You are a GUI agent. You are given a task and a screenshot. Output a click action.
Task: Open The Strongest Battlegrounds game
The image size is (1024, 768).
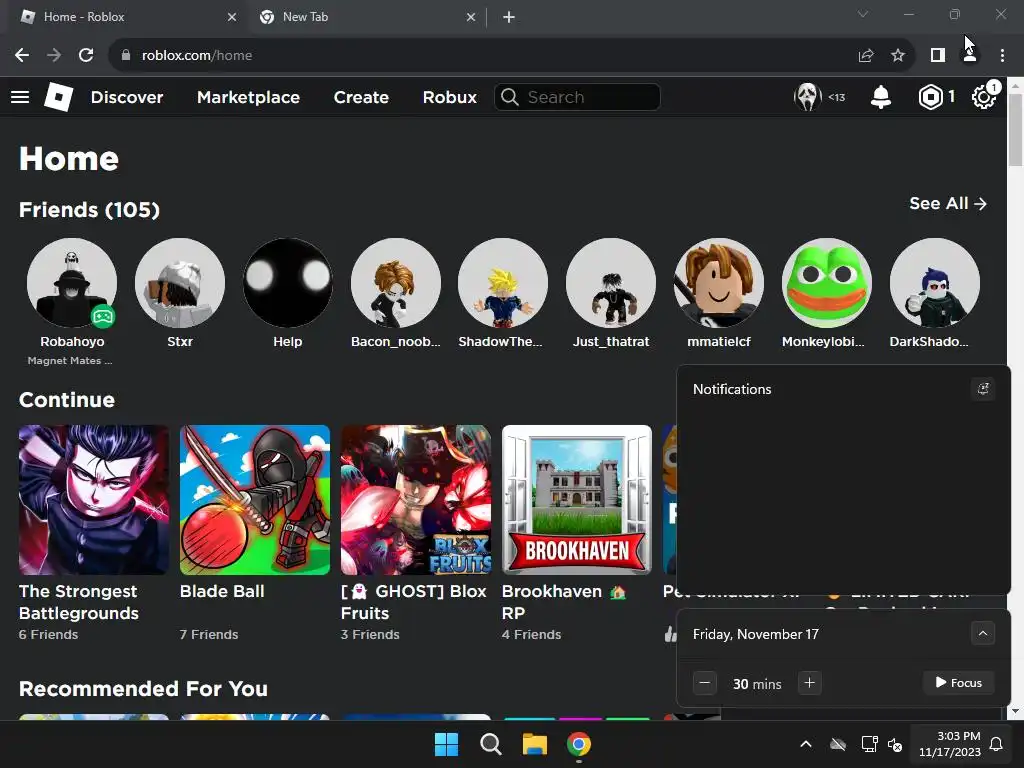pos(94,500)
